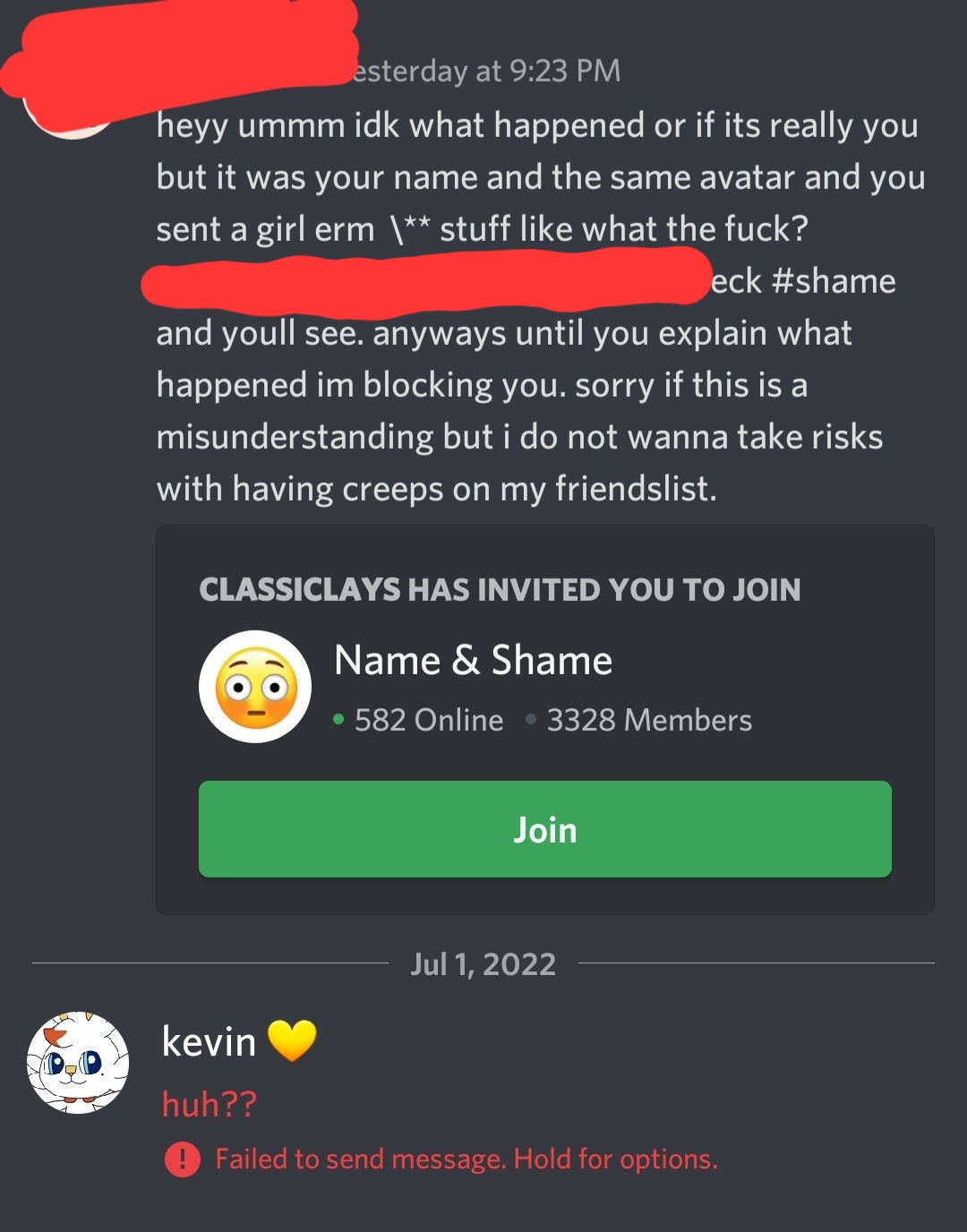Open the Name & Shame server icon
Viewport: 967px width, 1232px height.
tap(255, 687)
